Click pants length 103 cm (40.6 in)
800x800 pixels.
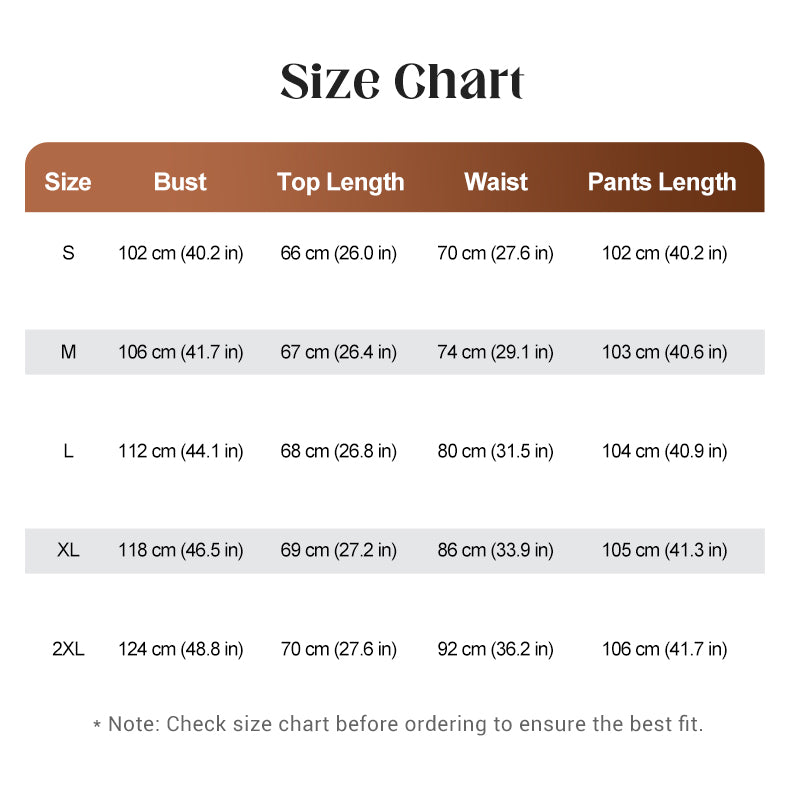coord(664,353)
